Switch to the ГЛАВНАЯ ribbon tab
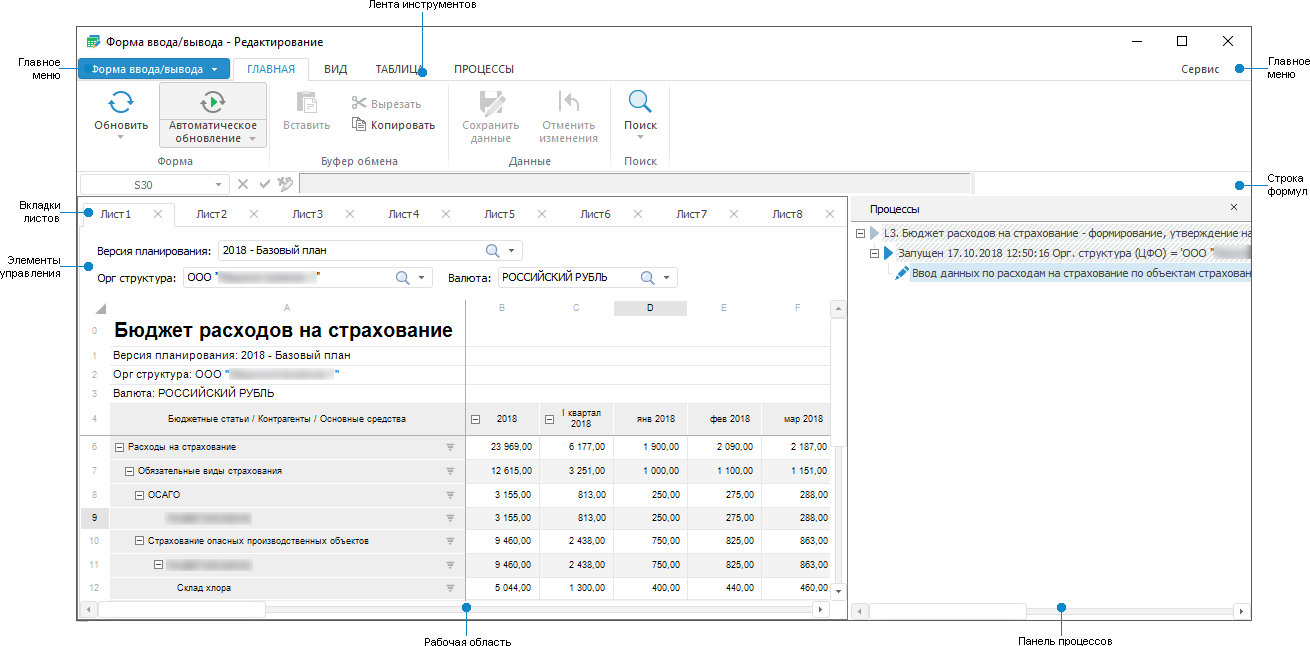The width and height of the screenshot is (1310, 646). [x=271, y=69]
